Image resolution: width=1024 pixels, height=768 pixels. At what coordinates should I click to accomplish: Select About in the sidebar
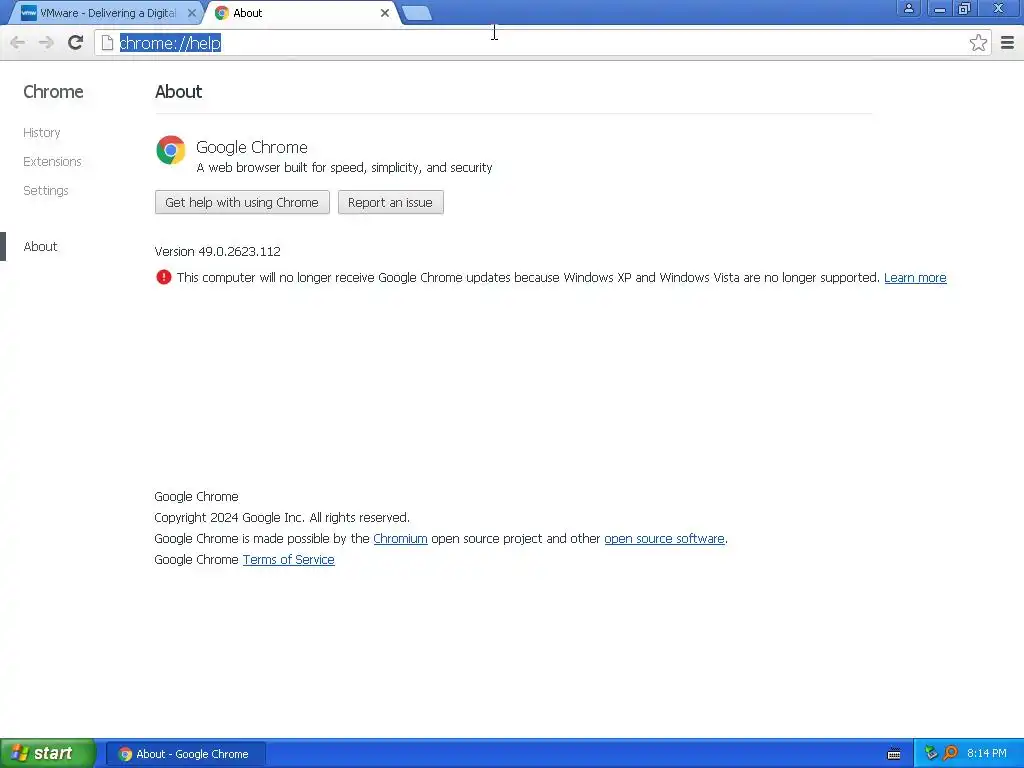(40, 246)
